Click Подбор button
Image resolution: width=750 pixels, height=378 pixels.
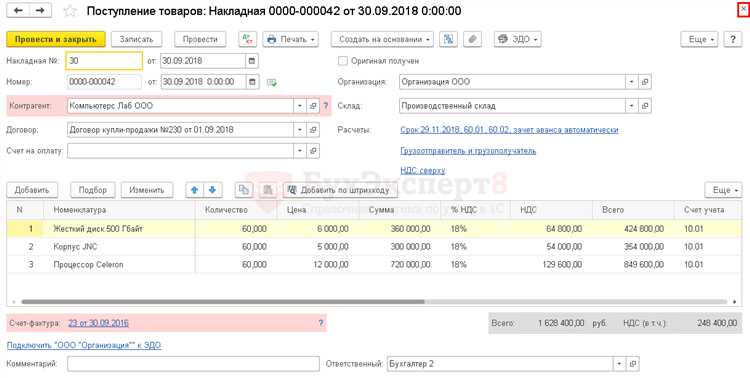[93, 190]
